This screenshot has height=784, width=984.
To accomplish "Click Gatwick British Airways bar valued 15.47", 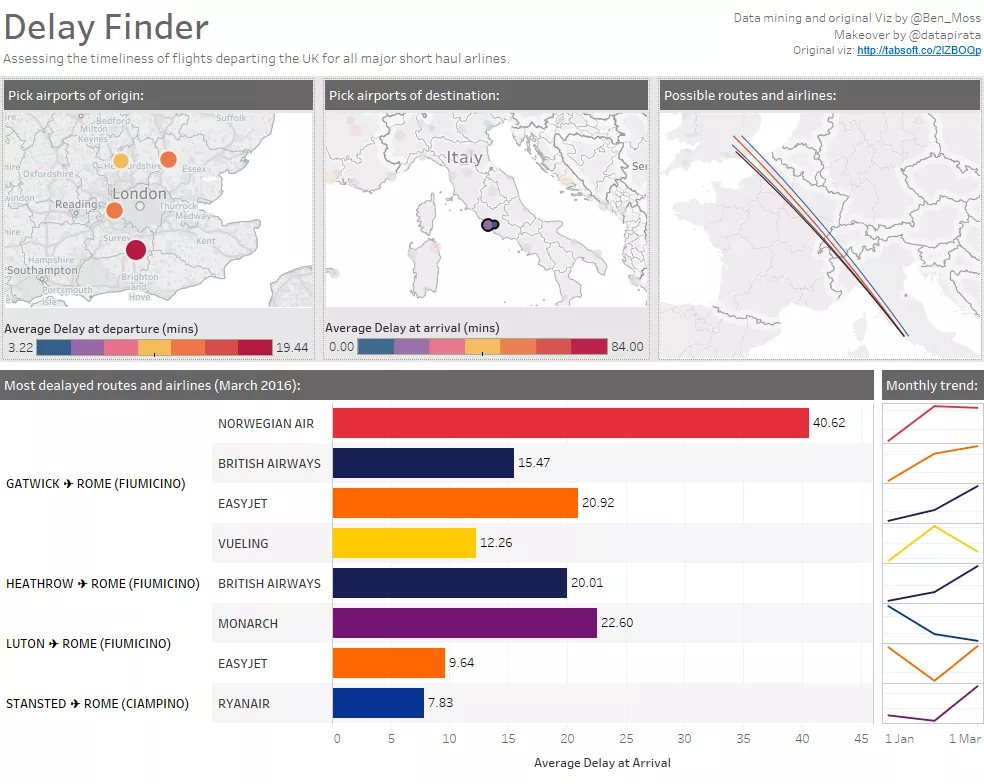I will tap(423, 463).
